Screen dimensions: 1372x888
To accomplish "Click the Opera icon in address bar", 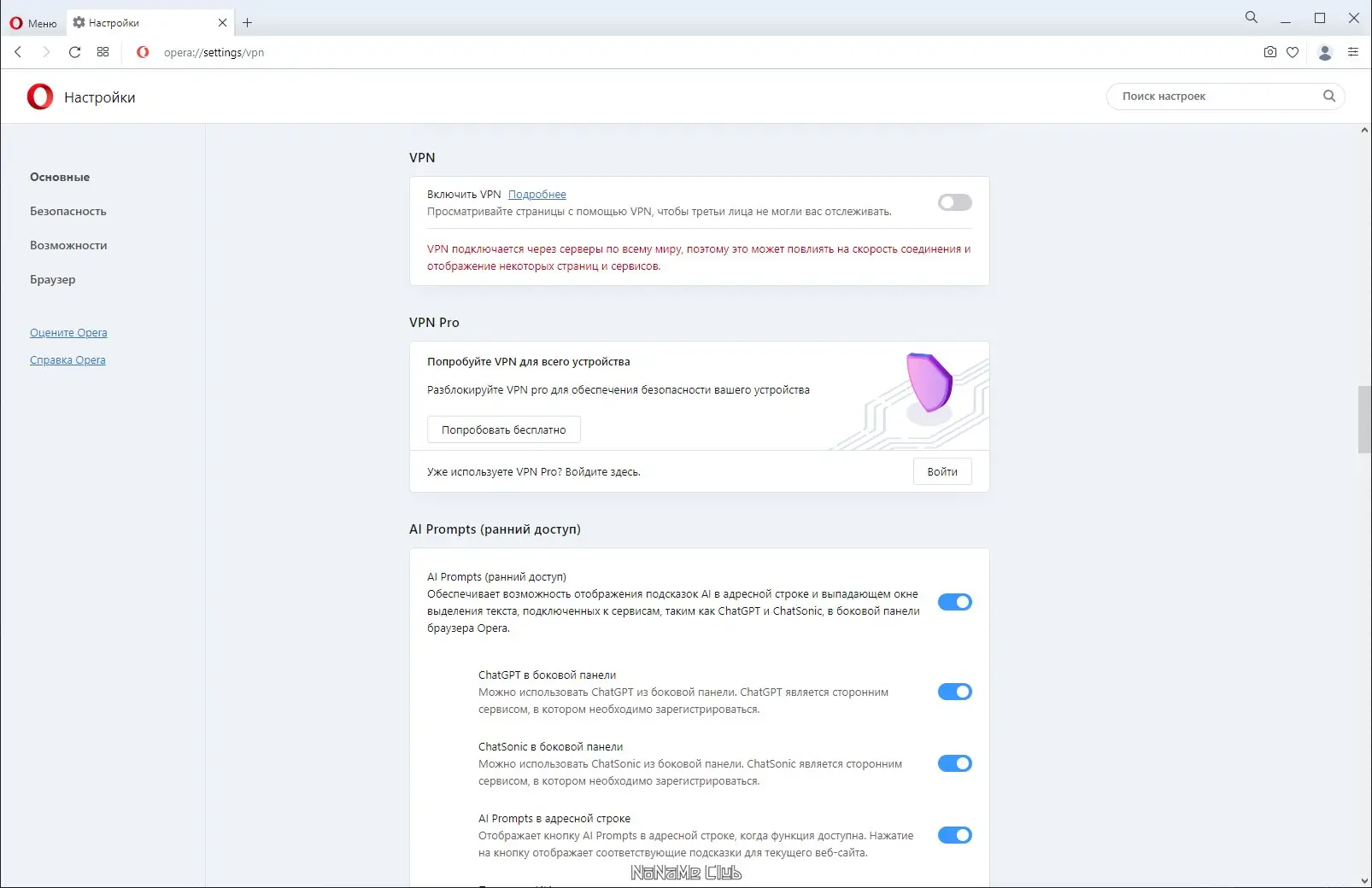I will click(143, 52).
